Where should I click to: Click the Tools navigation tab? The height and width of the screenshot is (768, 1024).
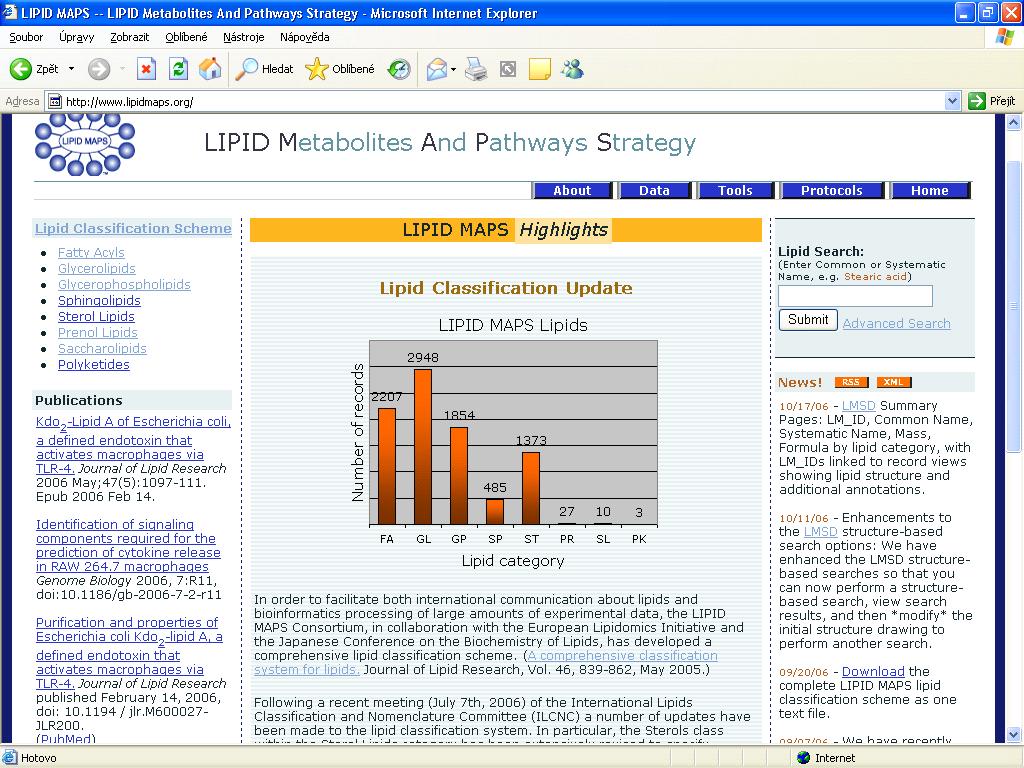tap(735, 190)
